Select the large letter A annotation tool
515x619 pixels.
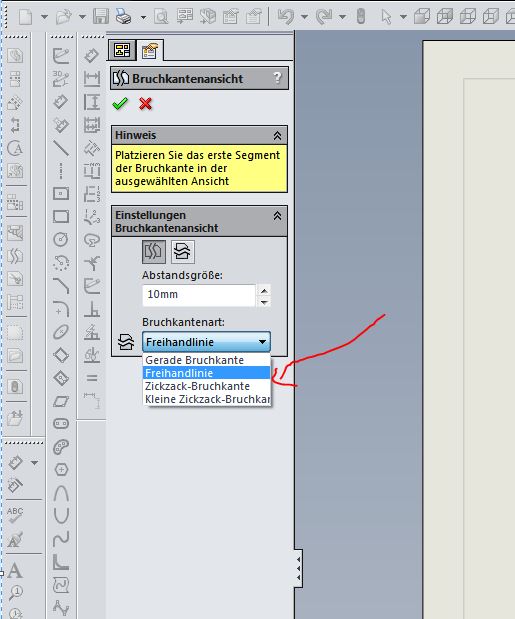[x=15, y=570]
